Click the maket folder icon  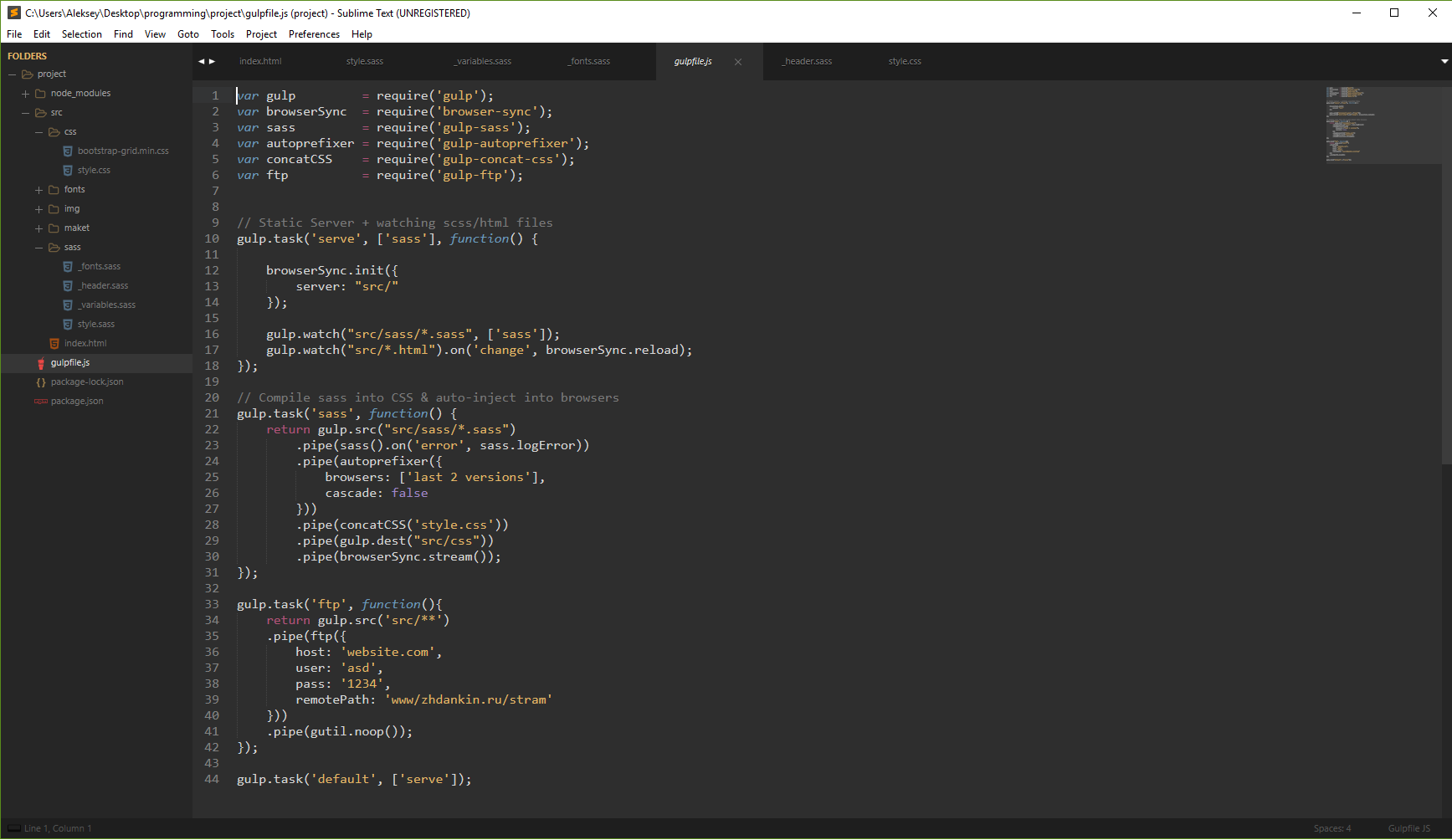coord(54,228)
